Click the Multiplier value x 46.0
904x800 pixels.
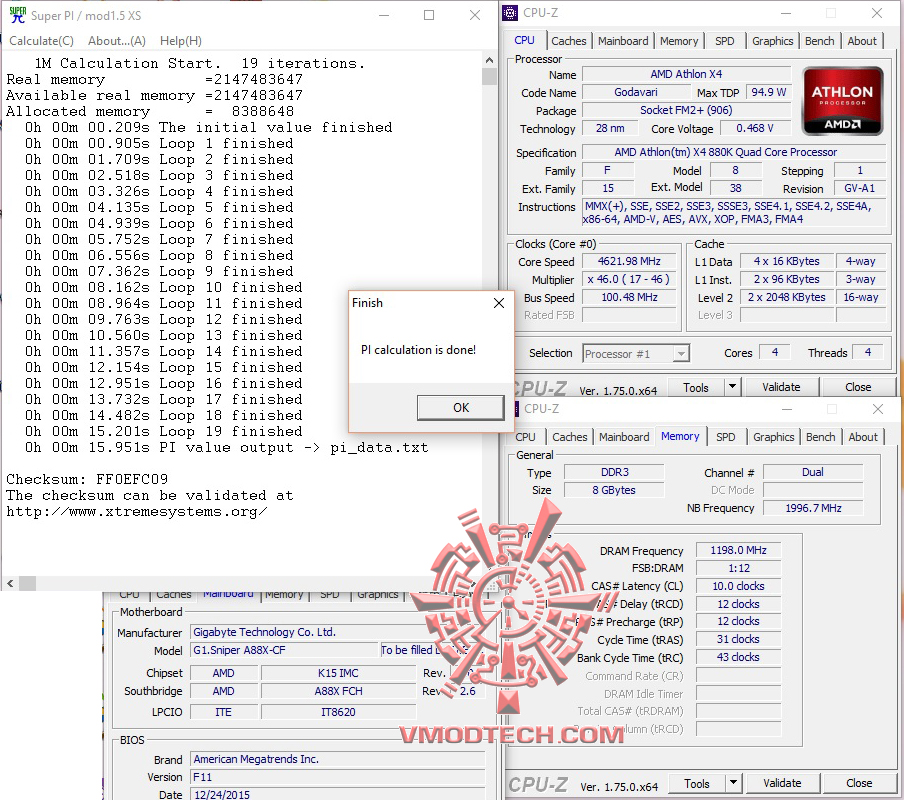[x=629, y=279]
